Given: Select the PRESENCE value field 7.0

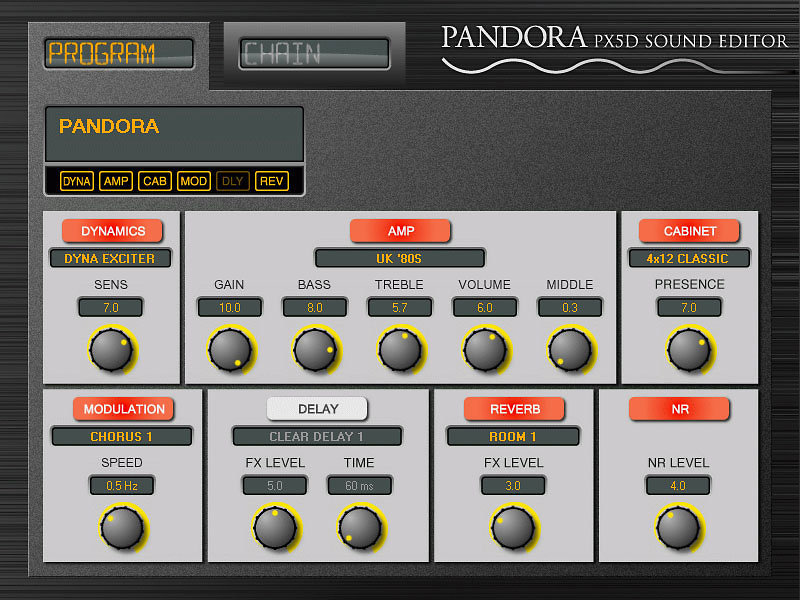Looking at the screenshot, I should coord(689,308).
